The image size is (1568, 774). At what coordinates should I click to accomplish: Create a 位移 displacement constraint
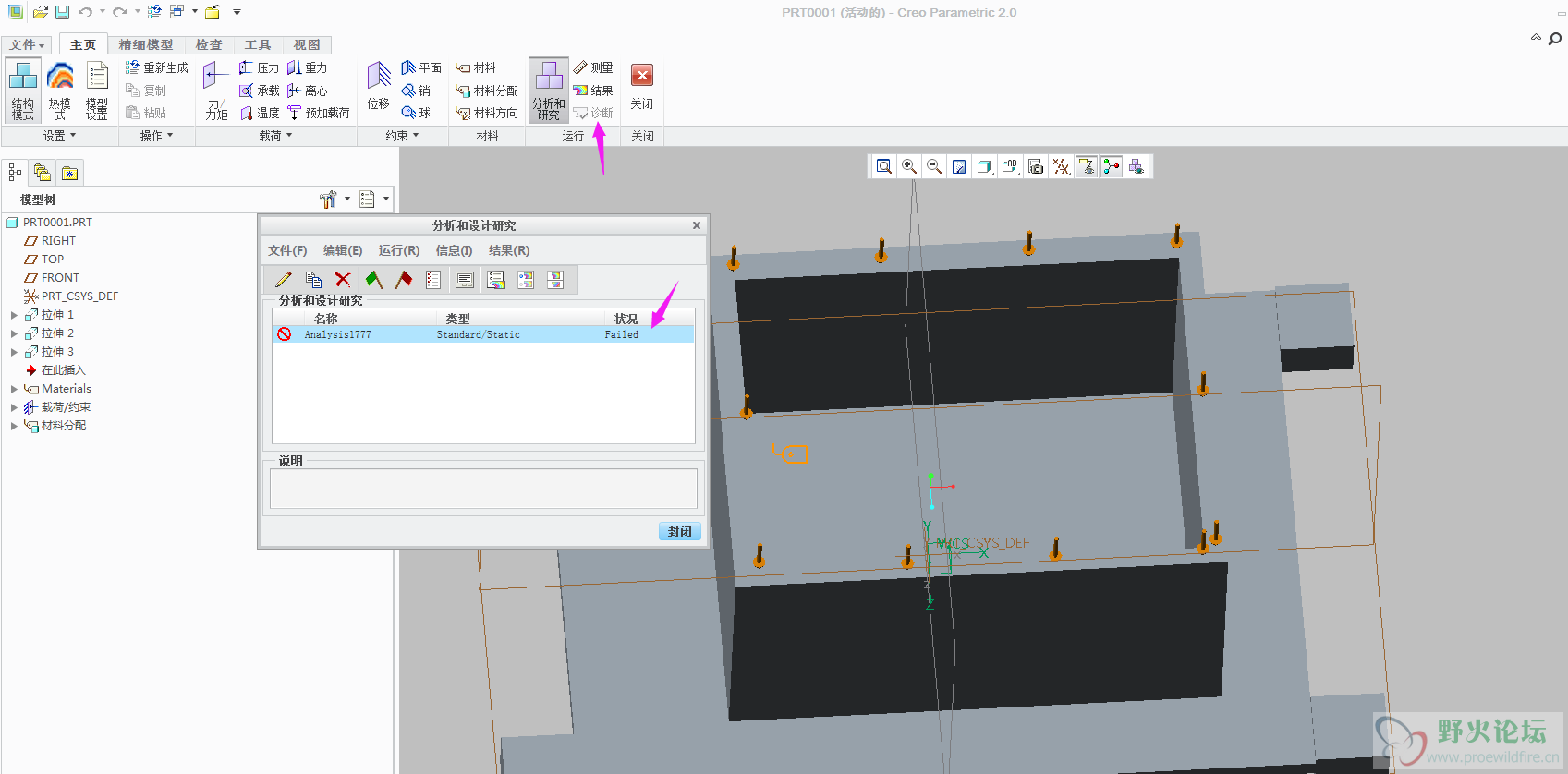coord(379,88)
